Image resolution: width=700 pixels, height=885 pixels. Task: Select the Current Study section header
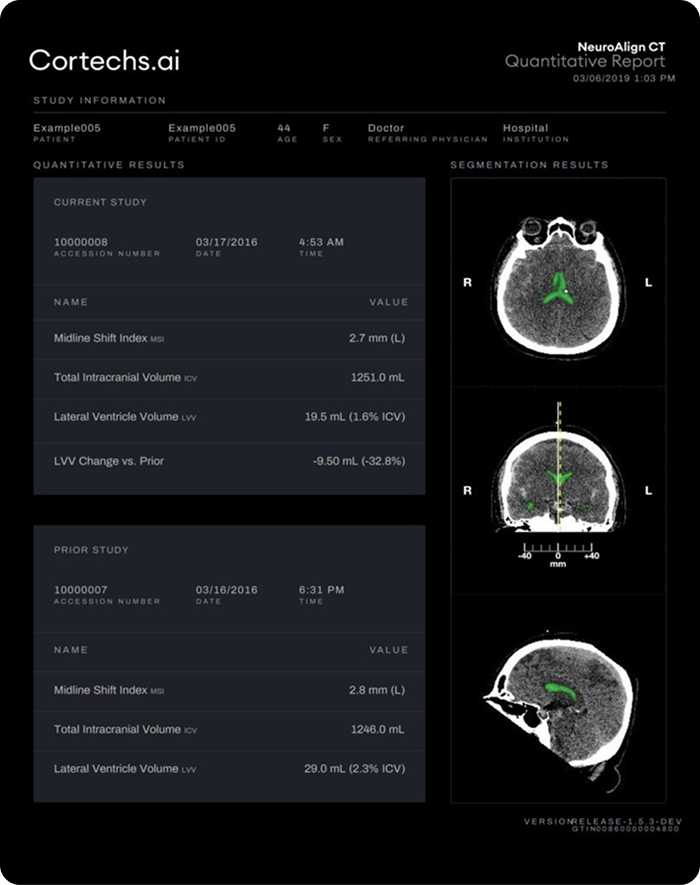tap(100, 202)
